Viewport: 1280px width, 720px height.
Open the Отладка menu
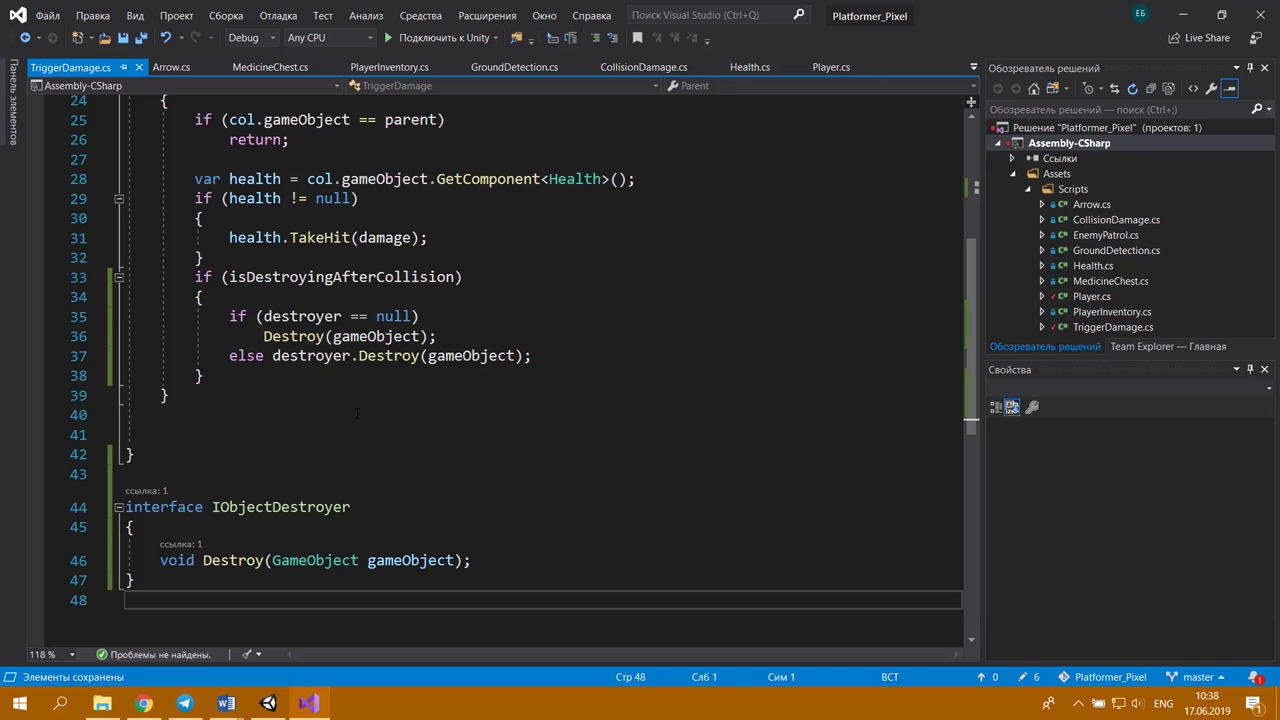click(x=278, y=16)
